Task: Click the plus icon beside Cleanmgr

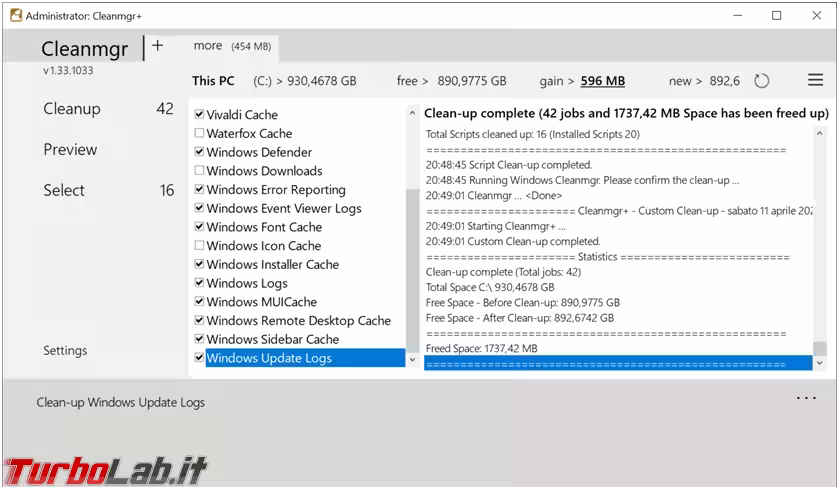Action: (x=157, y=45)
